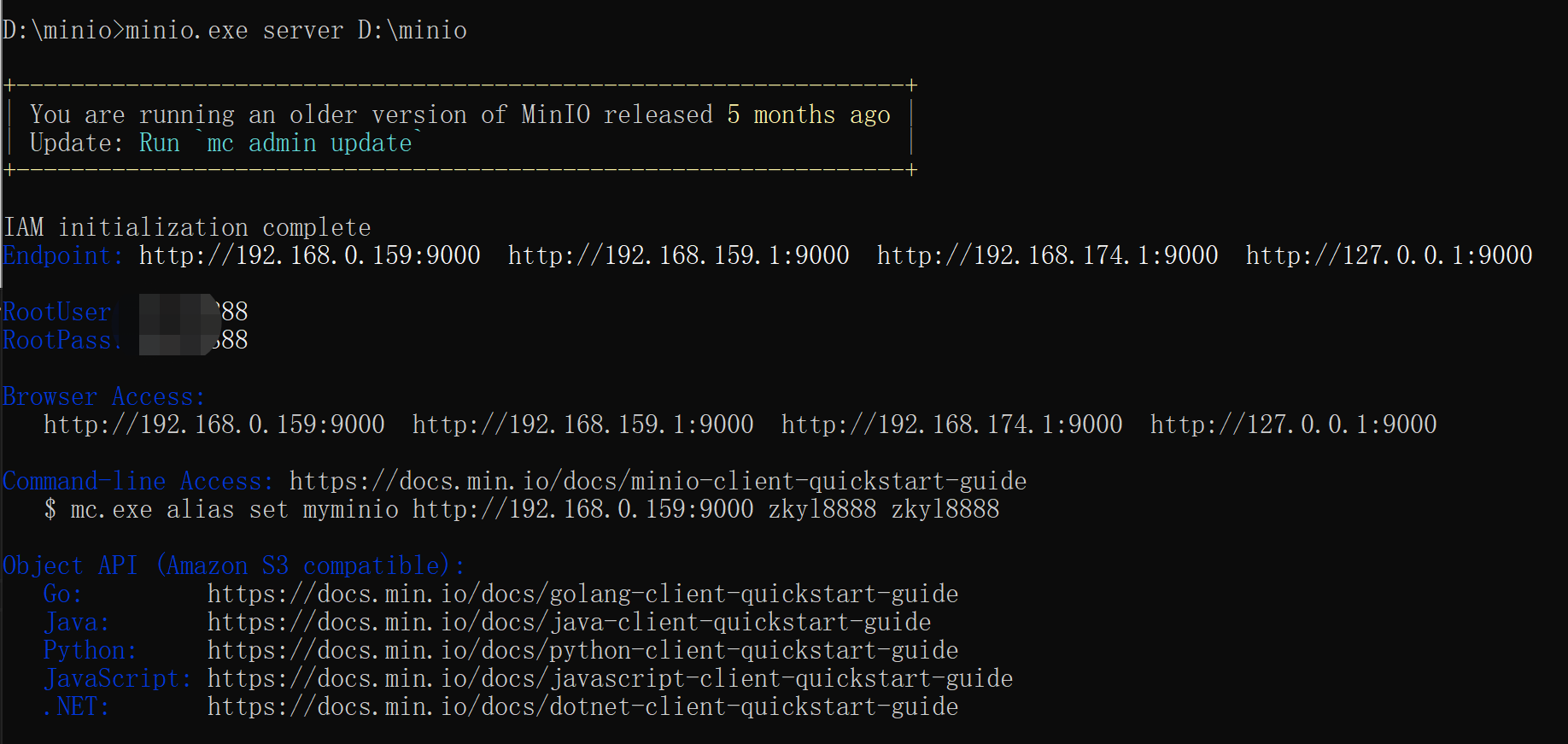
Task: Click the Endpoint URL http://127.0.0.1:9000
Action: pos(1390,255)
